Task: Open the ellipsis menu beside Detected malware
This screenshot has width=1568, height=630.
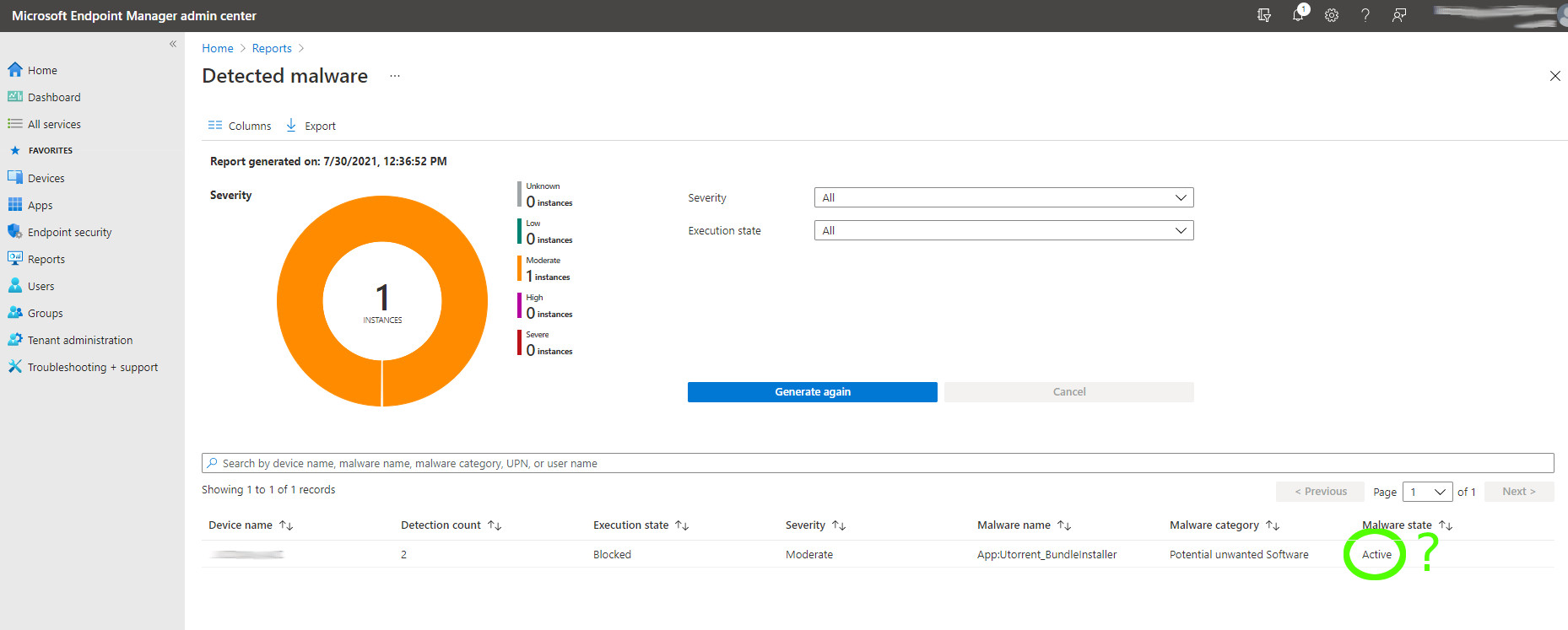Action: [394, 76]
